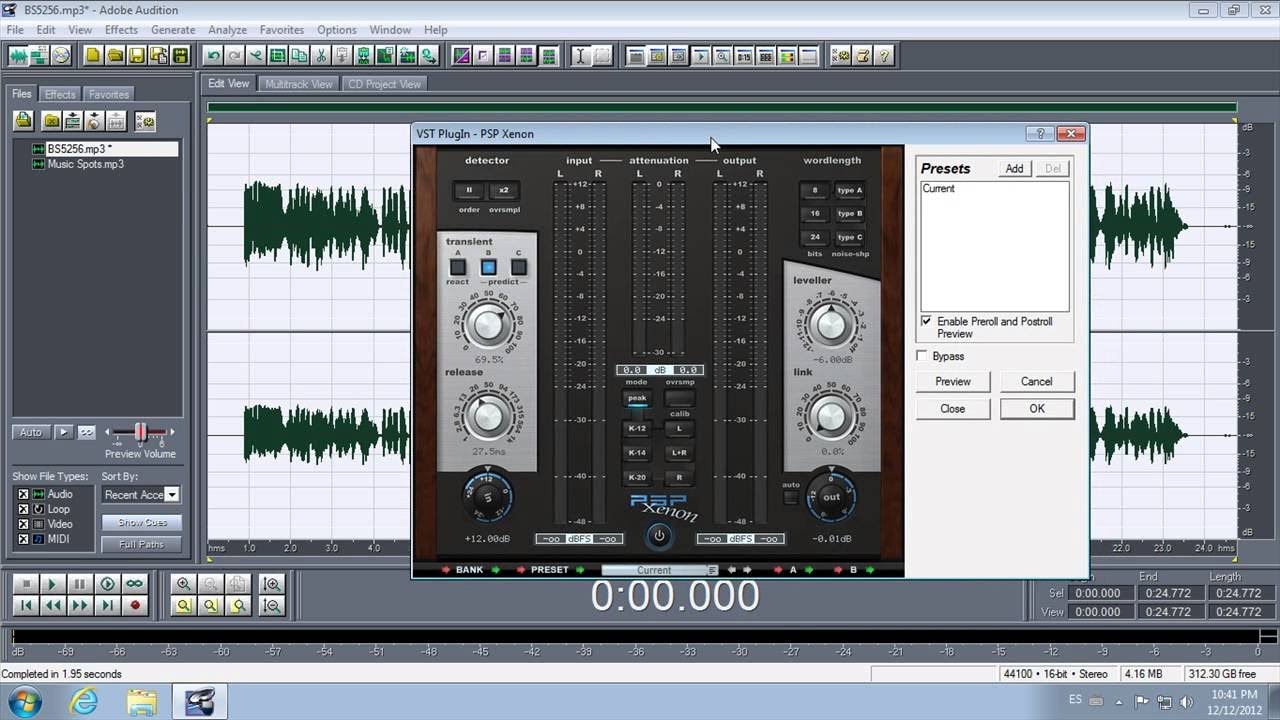The image size is (1280, 720).
Task: Click the Undo toolbar icon
Action: click(212, 56)
